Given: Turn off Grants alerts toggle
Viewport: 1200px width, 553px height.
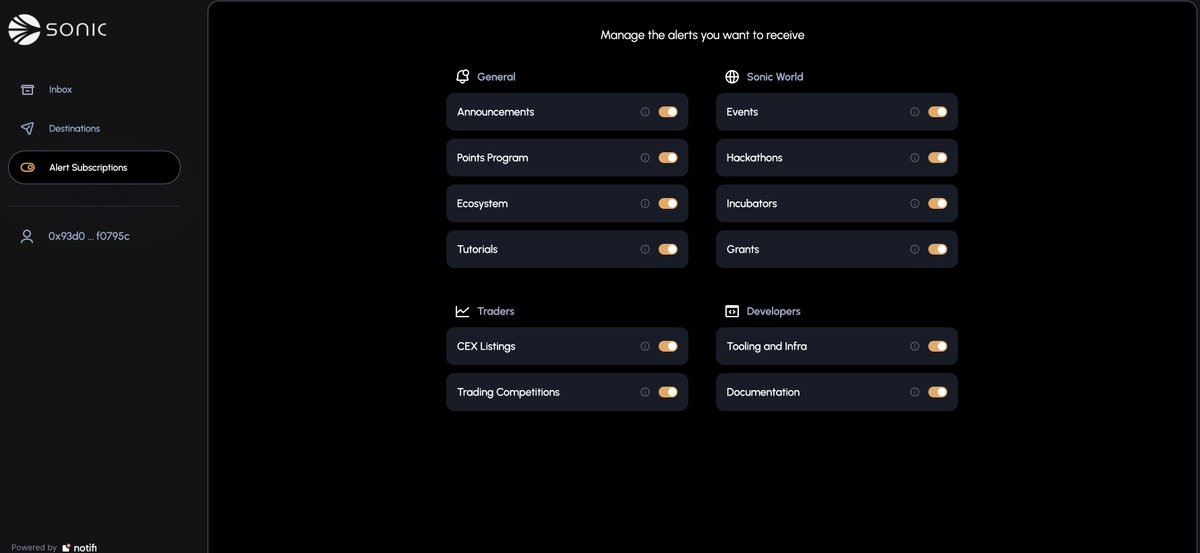Looking at the screenshot, I should (937, 250).
